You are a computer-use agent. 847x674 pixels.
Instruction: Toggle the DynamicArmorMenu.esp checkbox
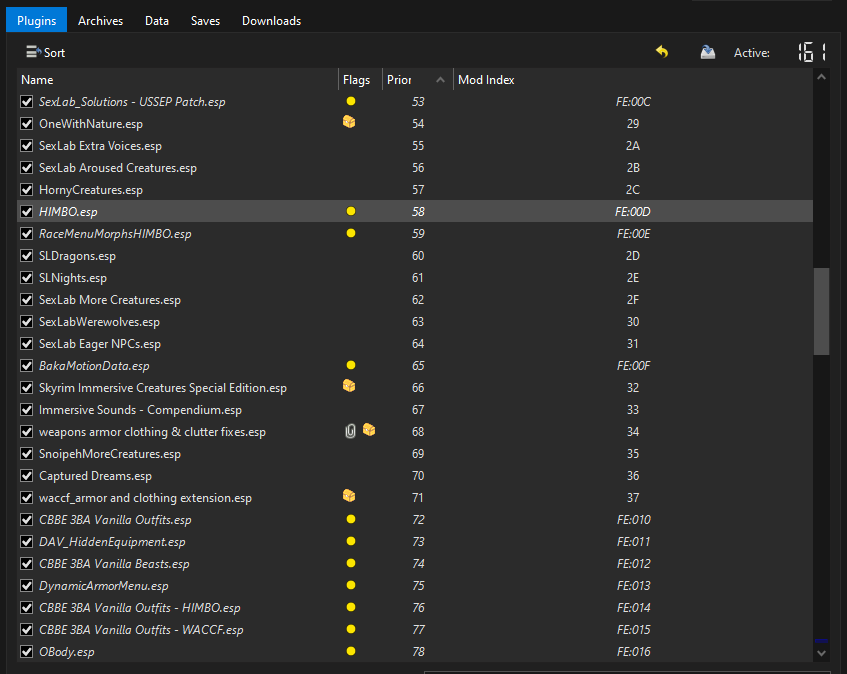26,585
